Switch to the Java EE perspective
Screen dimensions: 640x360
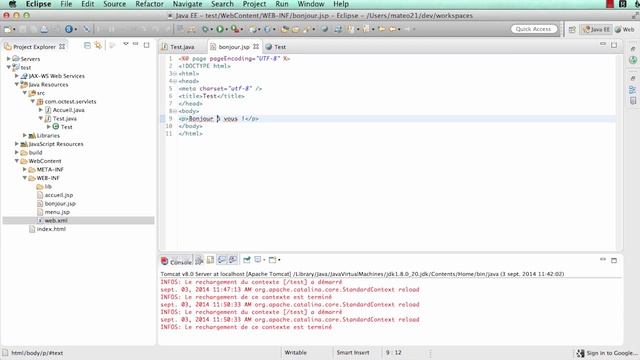[596, 29]
